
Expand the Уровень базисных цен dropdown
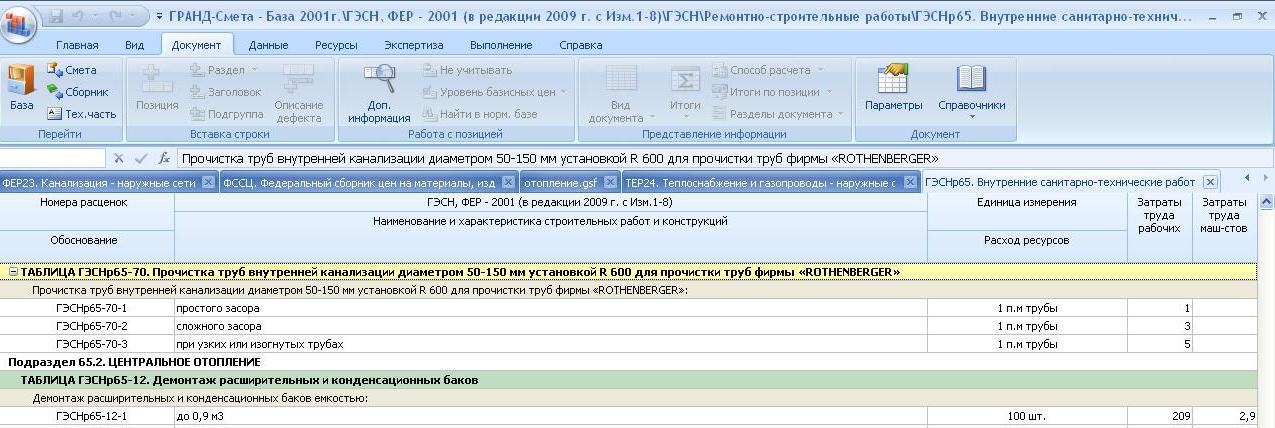[495, 92]
